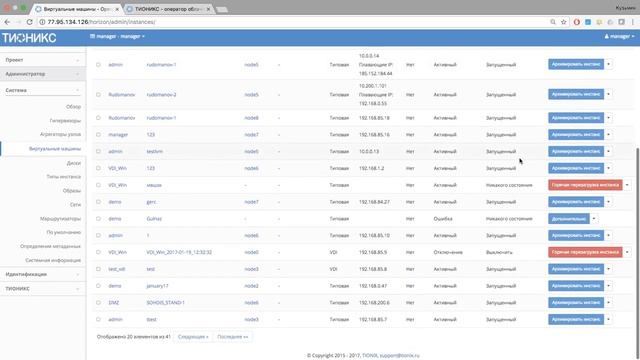Open the SOHOIS_STAND-1 instance link
640x360 pixels.
point(165,303)
